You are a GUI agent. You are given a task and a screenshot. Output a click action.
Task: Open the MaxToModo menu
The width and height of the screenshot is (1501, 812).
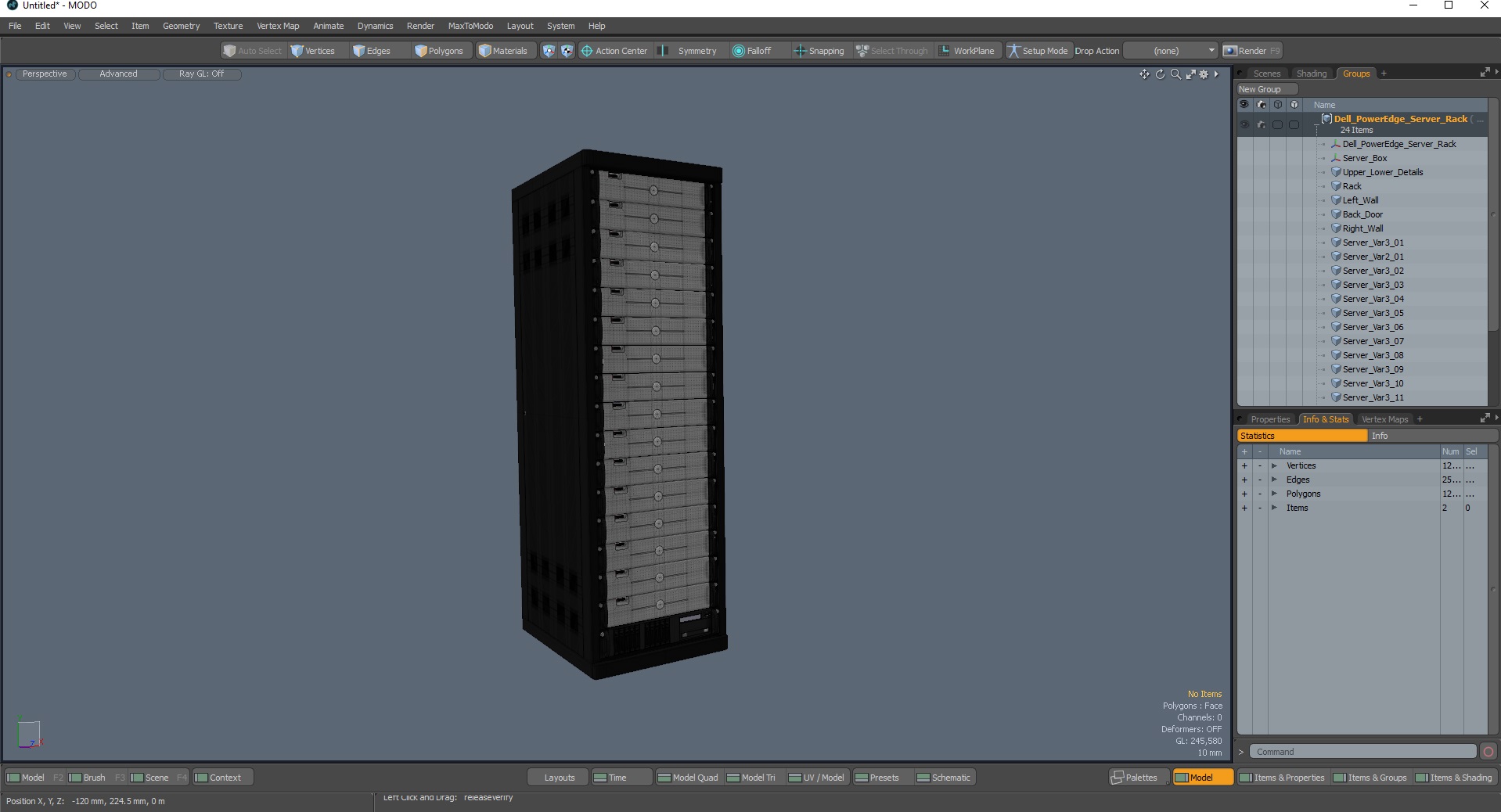coord(470,26)
